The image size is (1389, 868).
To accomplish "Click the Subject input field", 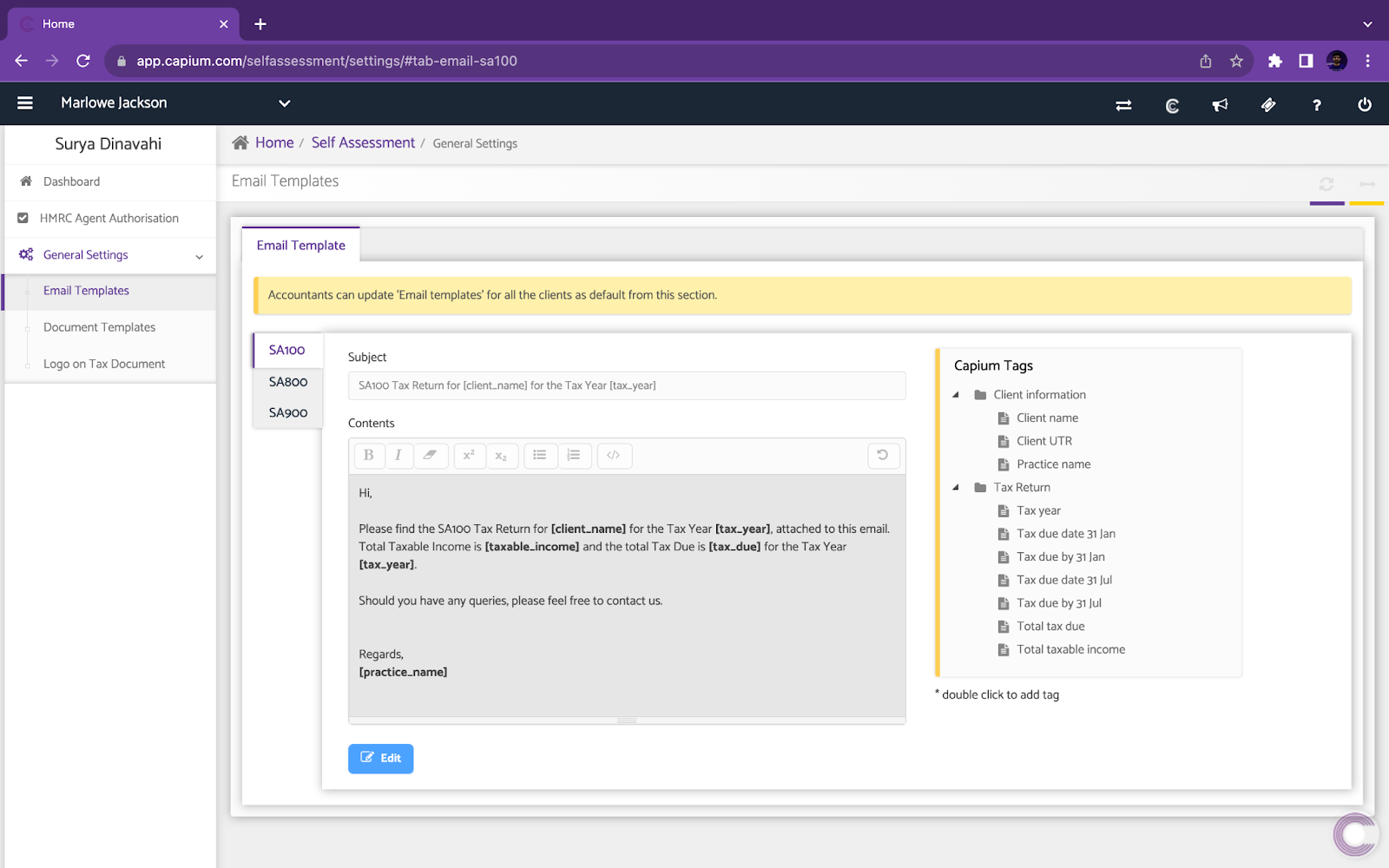I will [627, 385].
